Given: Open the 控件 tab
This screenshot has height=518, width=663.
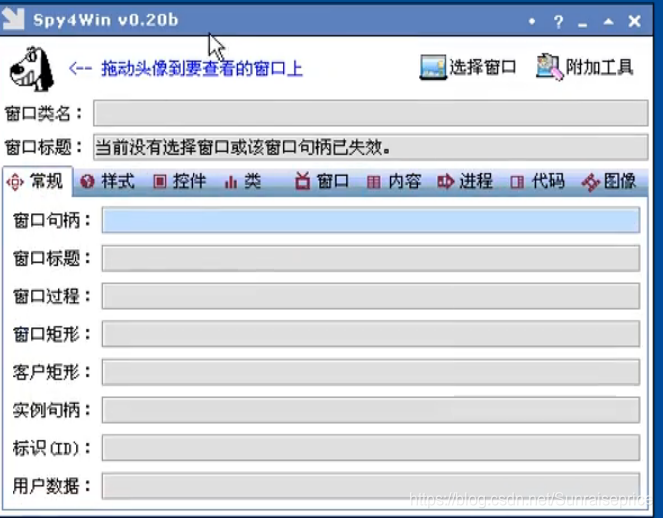Looking at the screenshot, I should 179,182.
